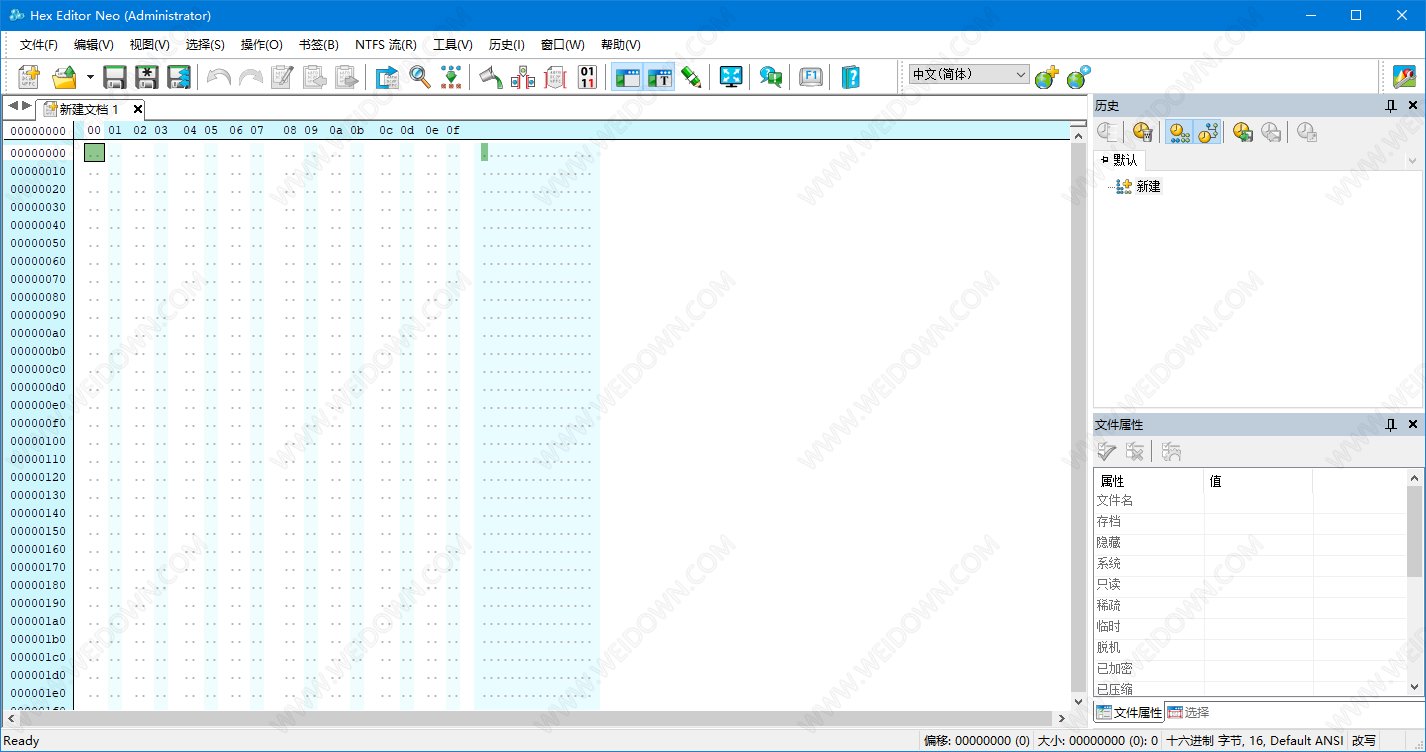This screenshot has height=752, width=1426.
Task: Click the Redo arrow icon
Action: (x=250, y=77)
